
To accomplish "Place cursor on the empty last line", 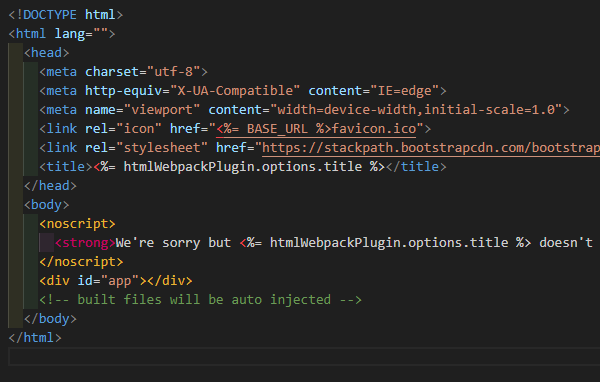I will click(304, 357).
